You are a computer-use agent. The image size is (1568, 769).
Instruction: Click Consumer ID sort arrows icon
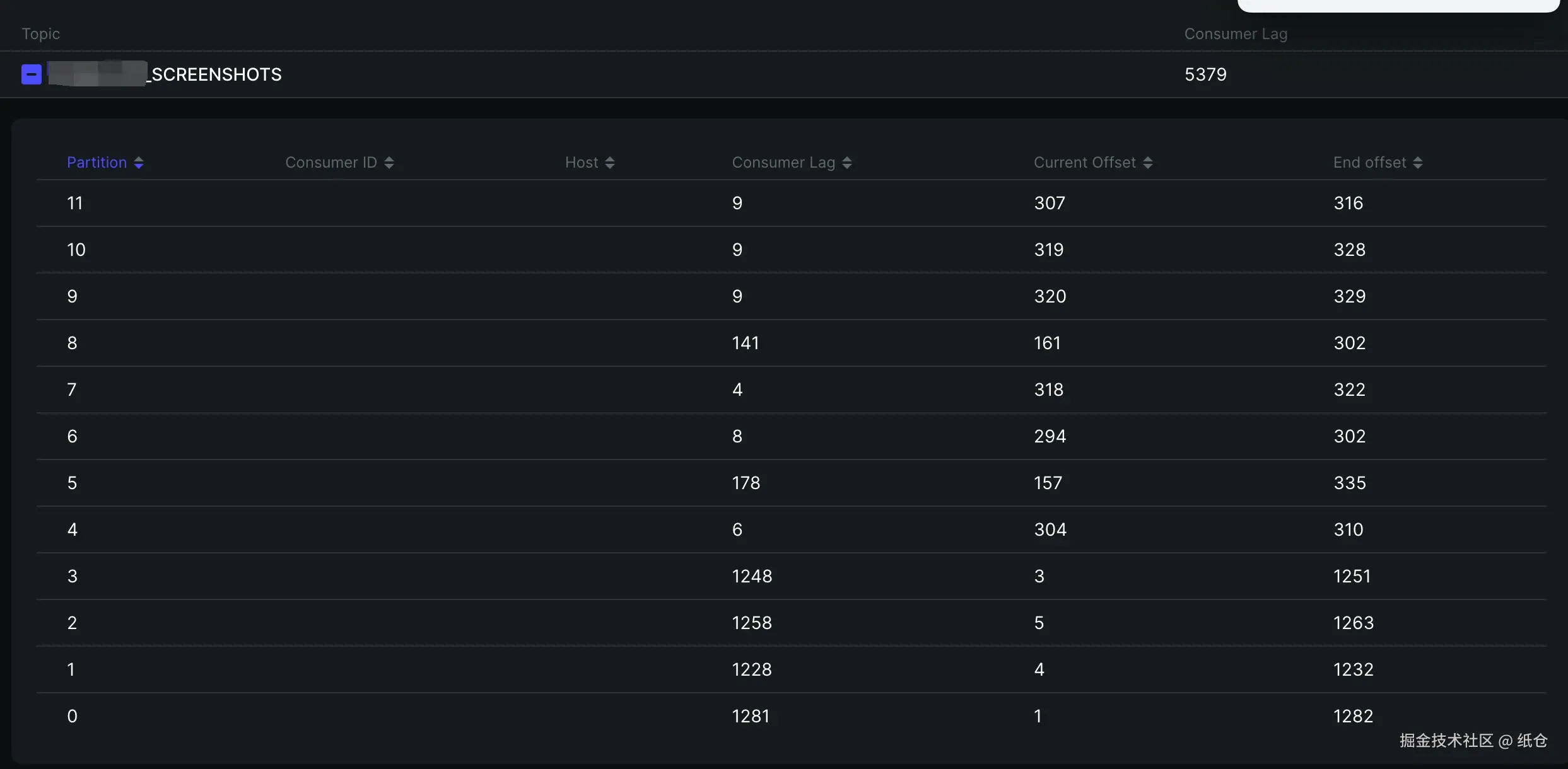389,163
